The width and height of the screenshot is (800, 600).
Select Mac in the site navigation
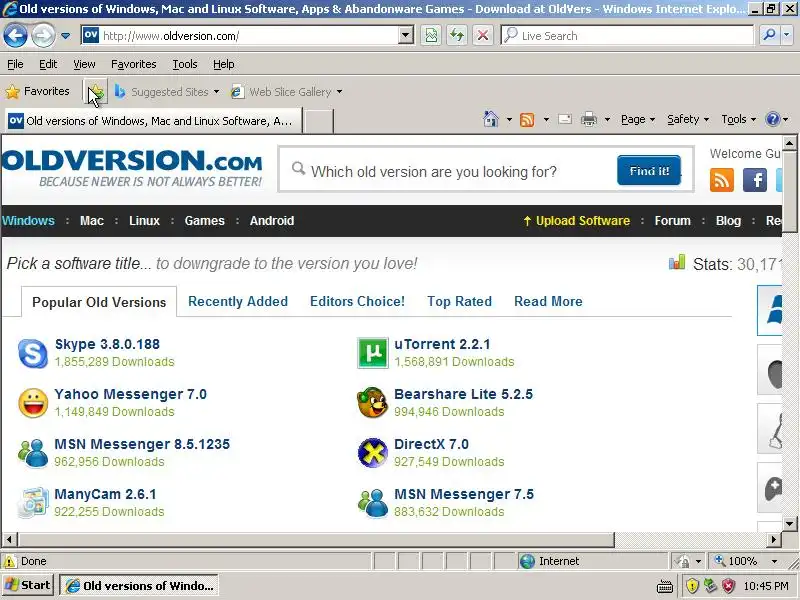92,221
